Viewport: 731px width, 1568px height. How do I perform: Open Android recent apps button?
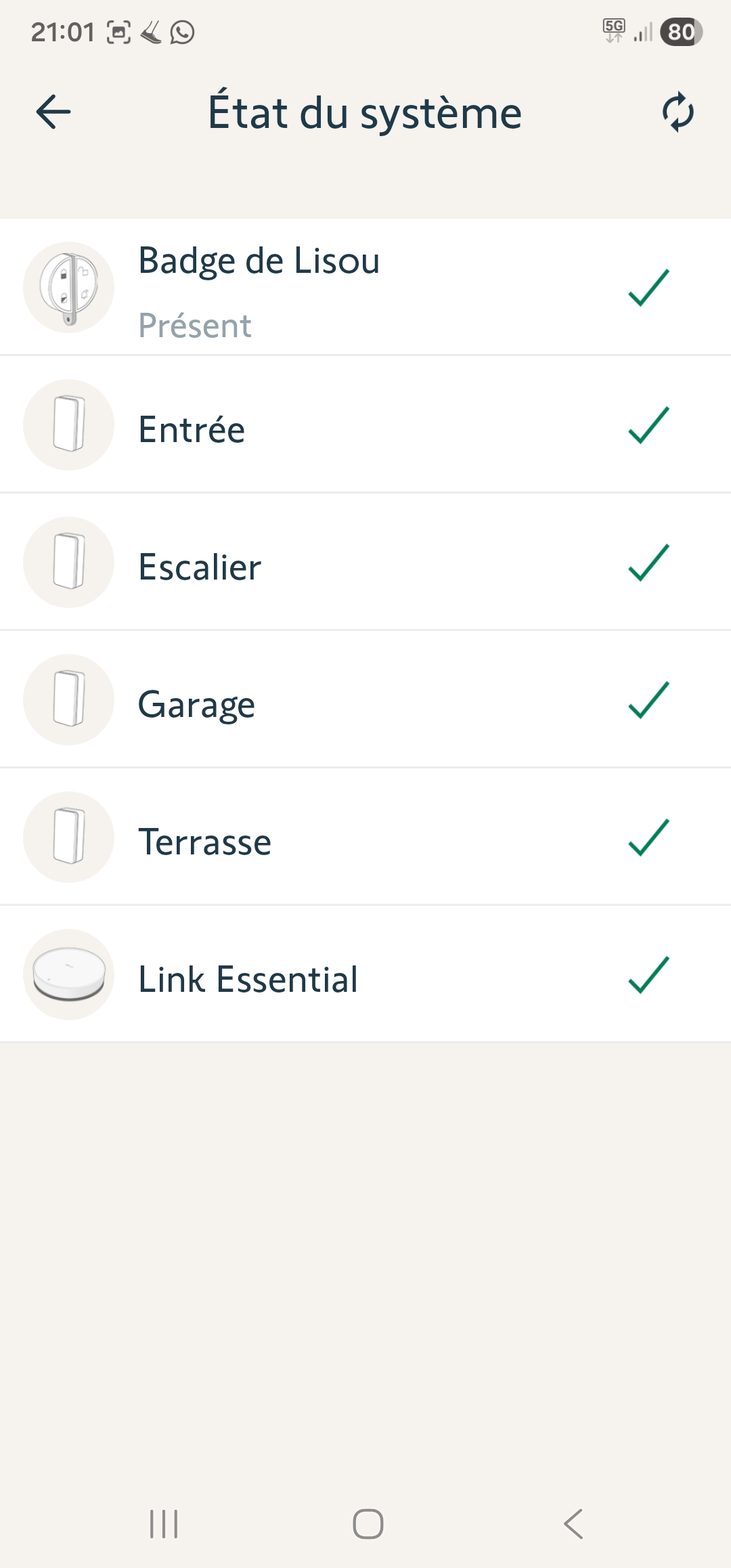[164, 1524]
